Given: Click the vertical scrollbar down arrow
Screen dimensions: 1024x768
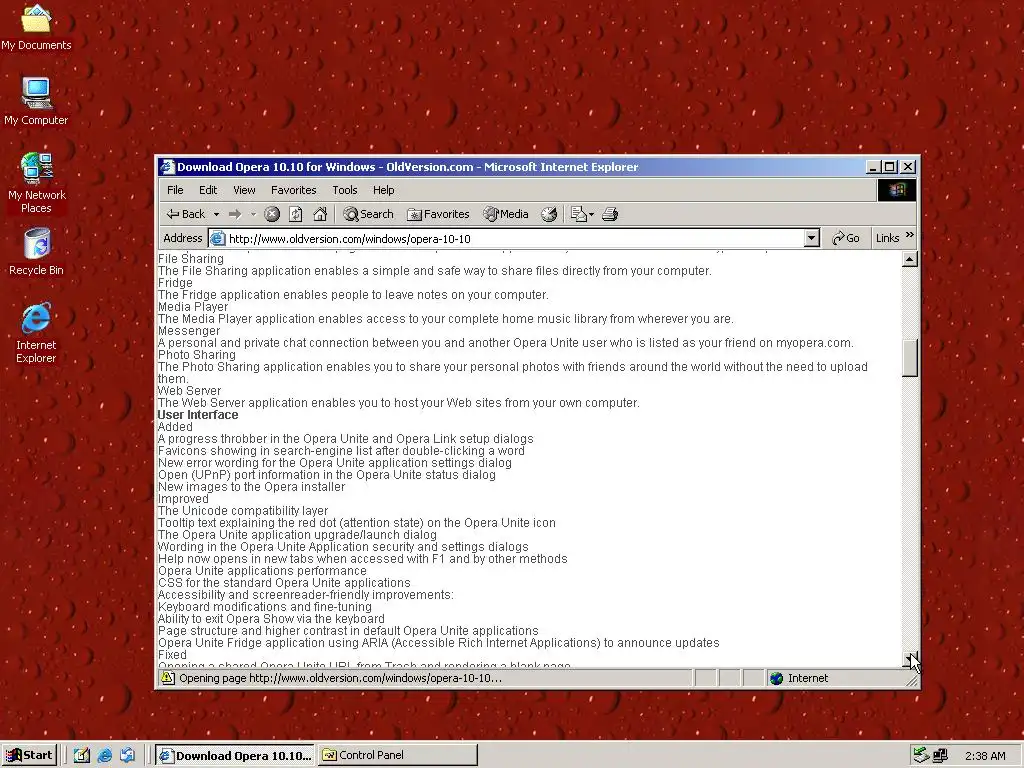Looking at the screenshot, I should click(x=910, y=659).
